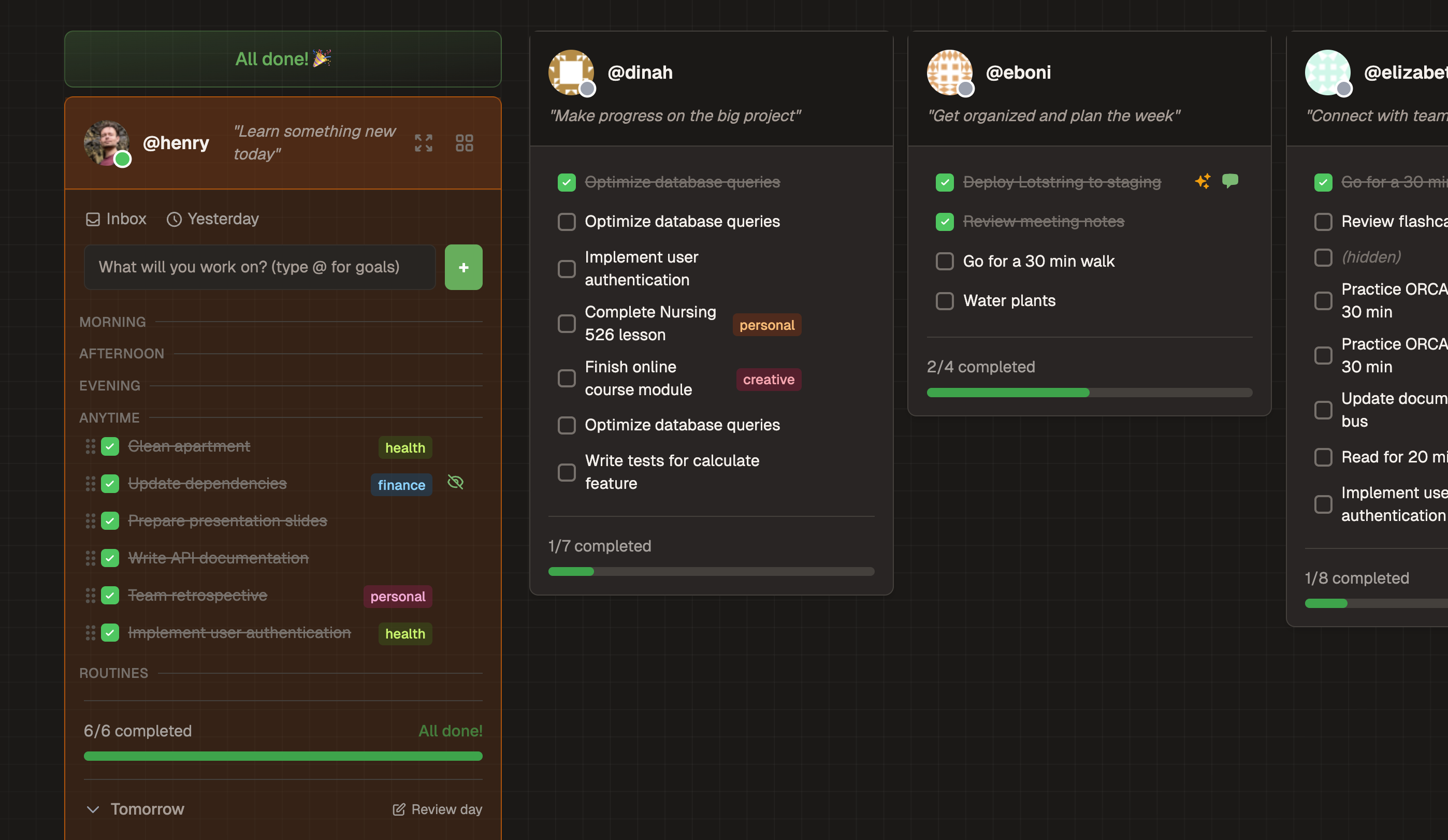Screen dimensions: 1448x840
Task: Switch @henry's card to grid view
Action: pyautogui.click(x=464, y=143)
